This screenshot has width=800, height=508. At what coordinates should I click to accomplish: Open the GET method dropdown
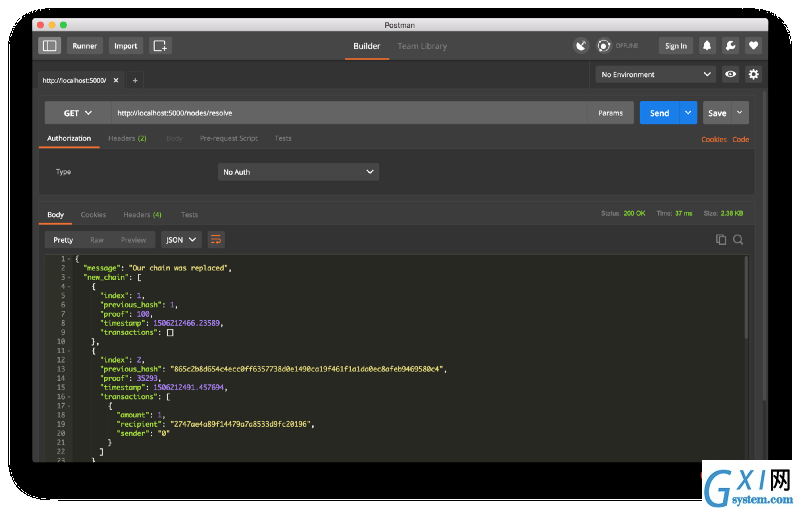click(78, 113)
